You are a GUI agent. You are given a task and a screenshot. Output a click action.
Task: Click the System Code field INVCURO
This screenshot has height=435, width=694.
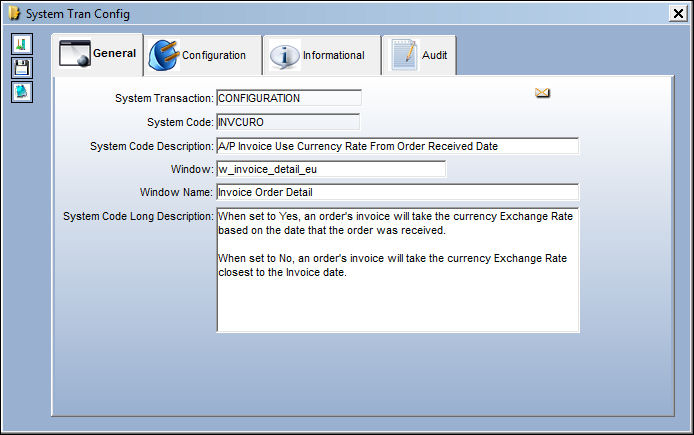coord(288,122)
